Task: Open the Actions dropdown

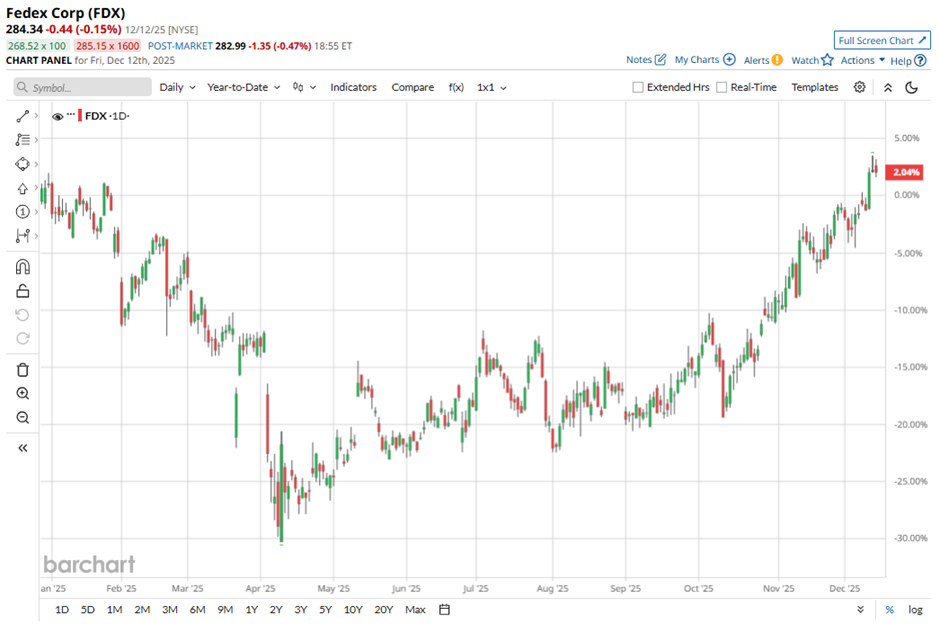Action: pos(863,60)
